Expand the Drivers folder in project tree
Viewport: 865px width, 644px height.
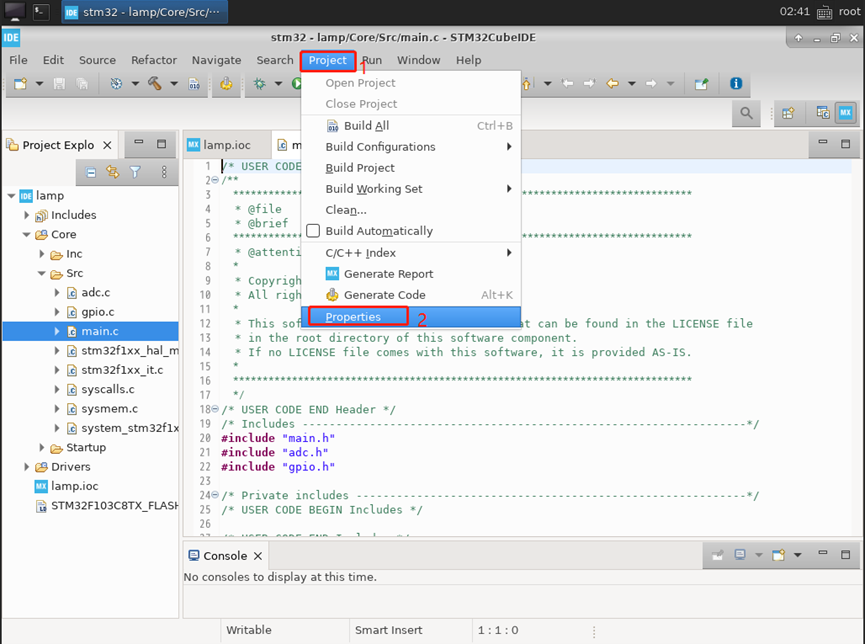(27, 467)
